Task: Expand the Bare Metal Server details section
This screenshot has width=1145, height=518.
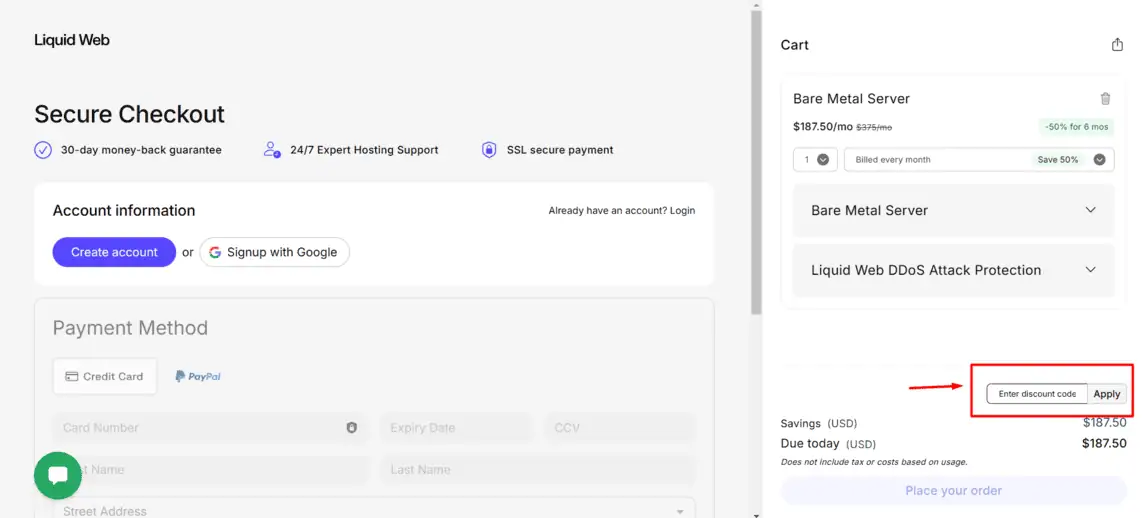Action: click(954, 210)
